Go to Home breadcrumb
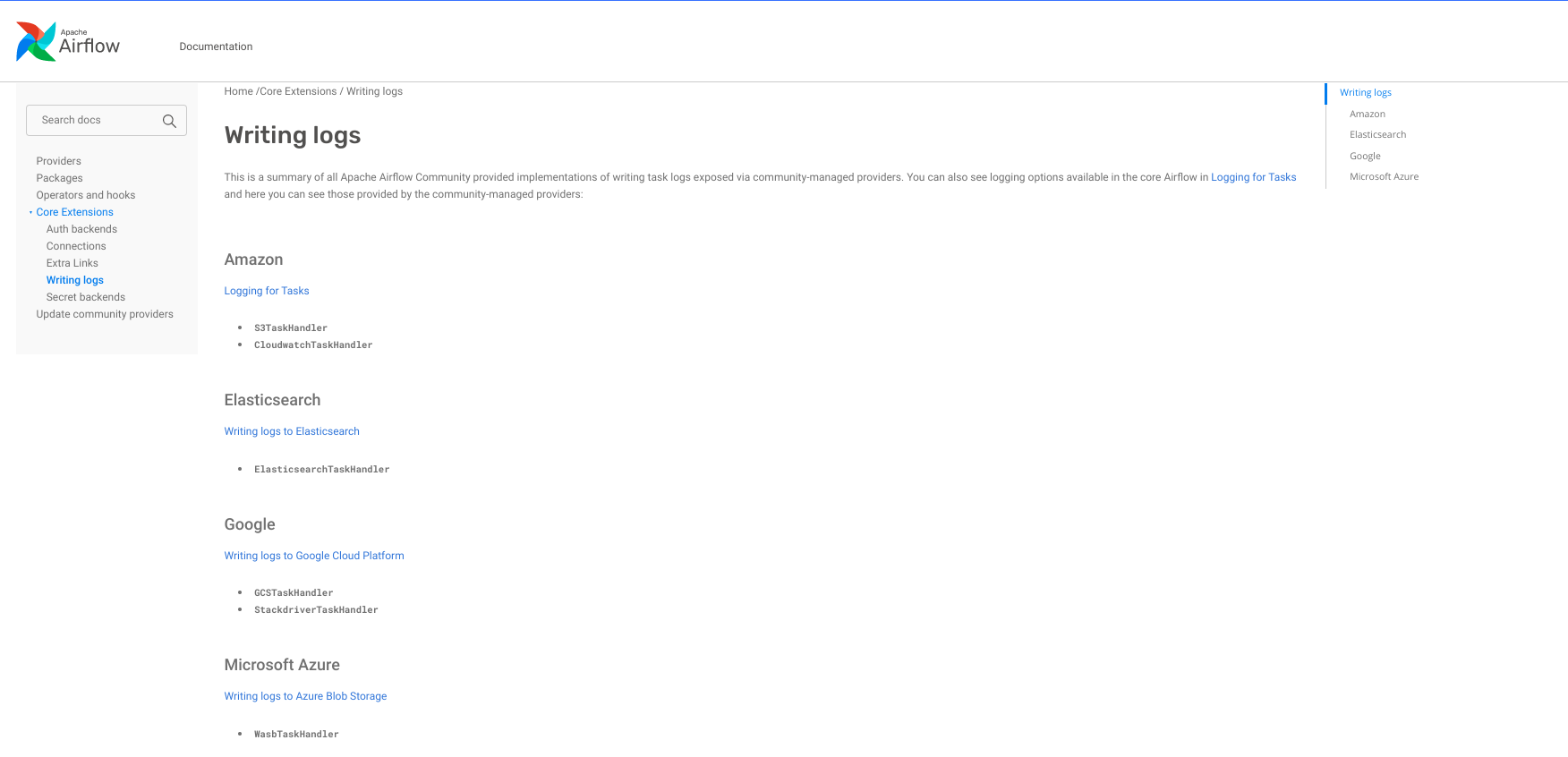Viewport: 1568px width, 757px height. click(239, 91)
